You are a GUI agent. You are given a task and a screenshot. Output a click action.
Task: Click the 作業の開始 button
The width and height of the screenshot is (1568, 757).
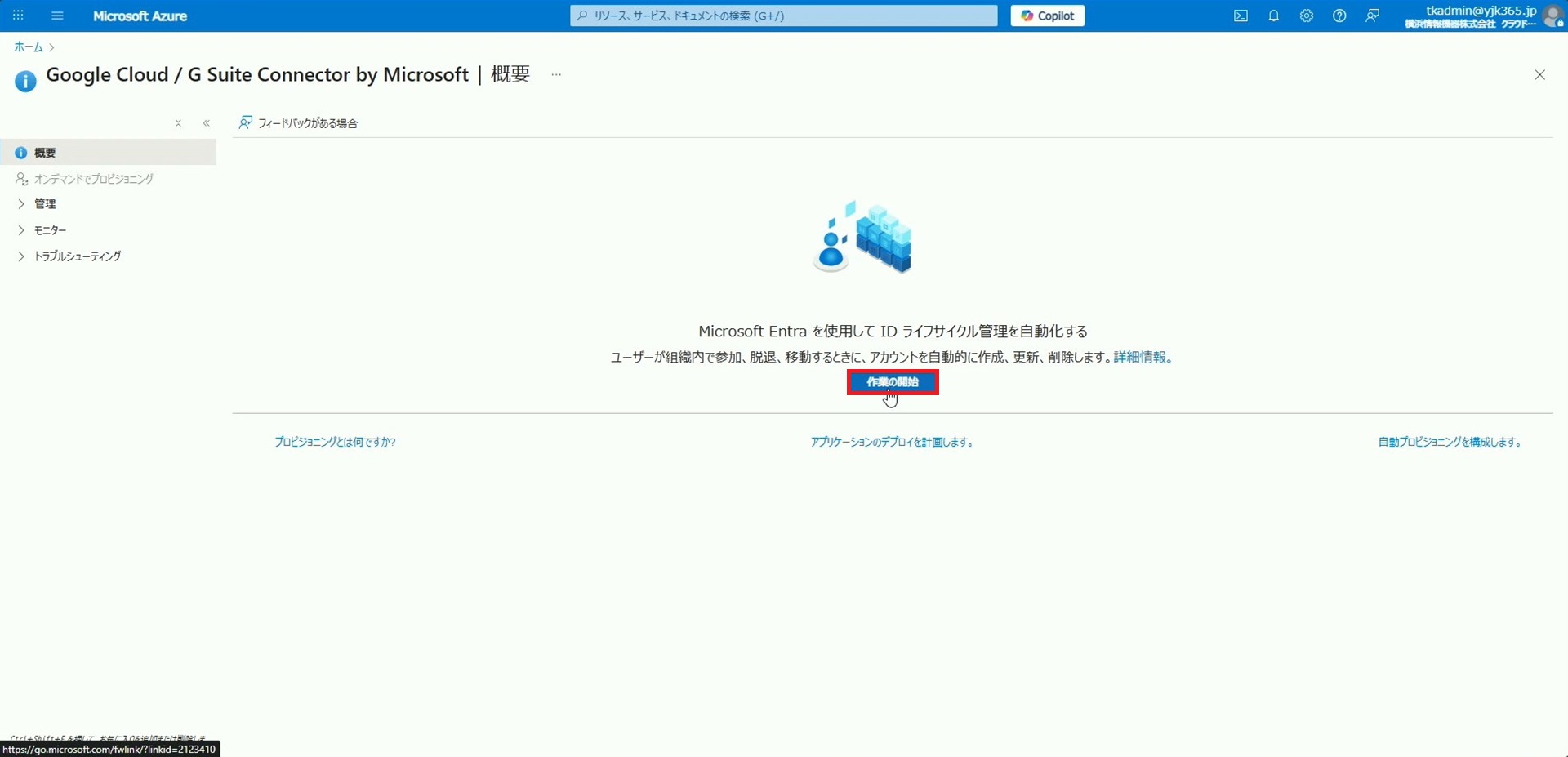(892, 382)
